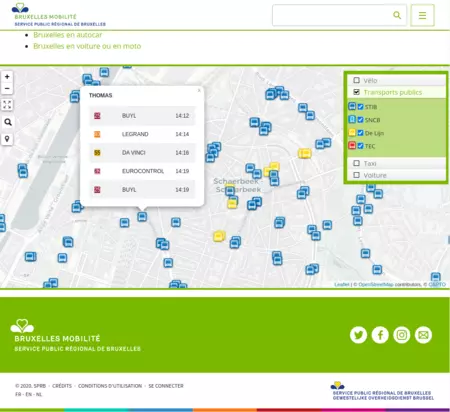This screenshot has height=412, width=450.
Task: Click the STIB legend icon
Action: (352, 106)
